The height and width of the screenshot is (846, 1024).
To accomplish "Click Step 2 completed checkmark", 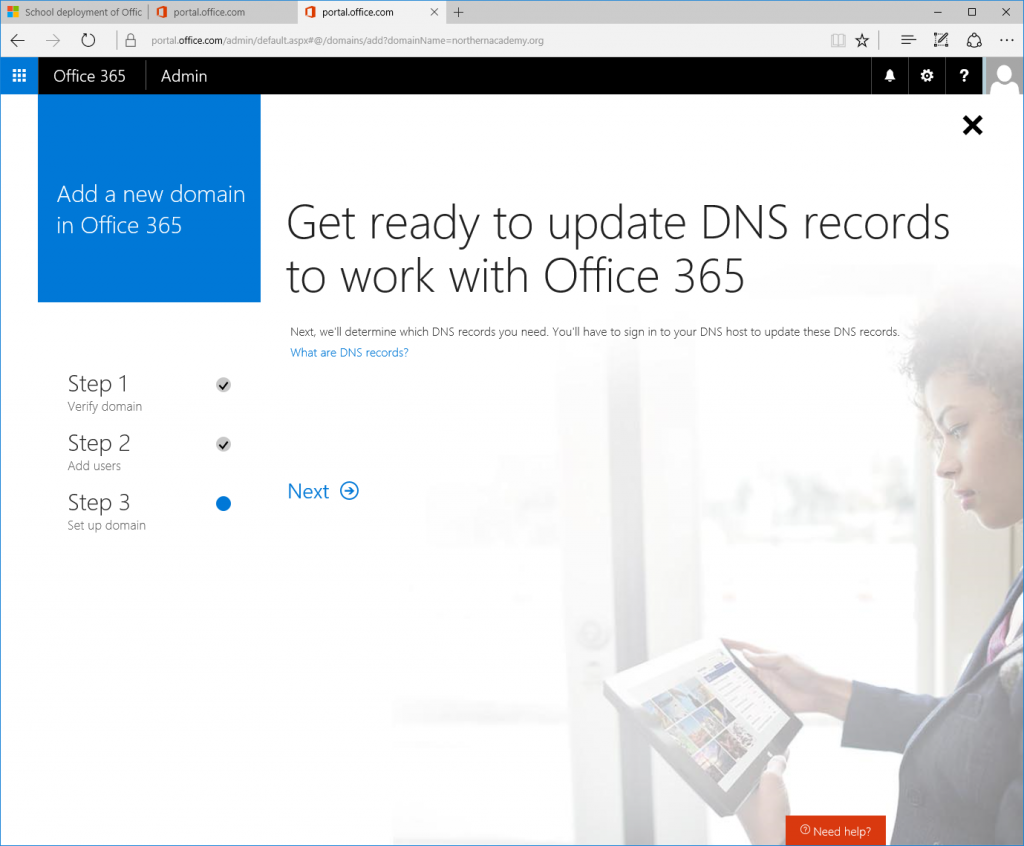I will pos(223,444).
